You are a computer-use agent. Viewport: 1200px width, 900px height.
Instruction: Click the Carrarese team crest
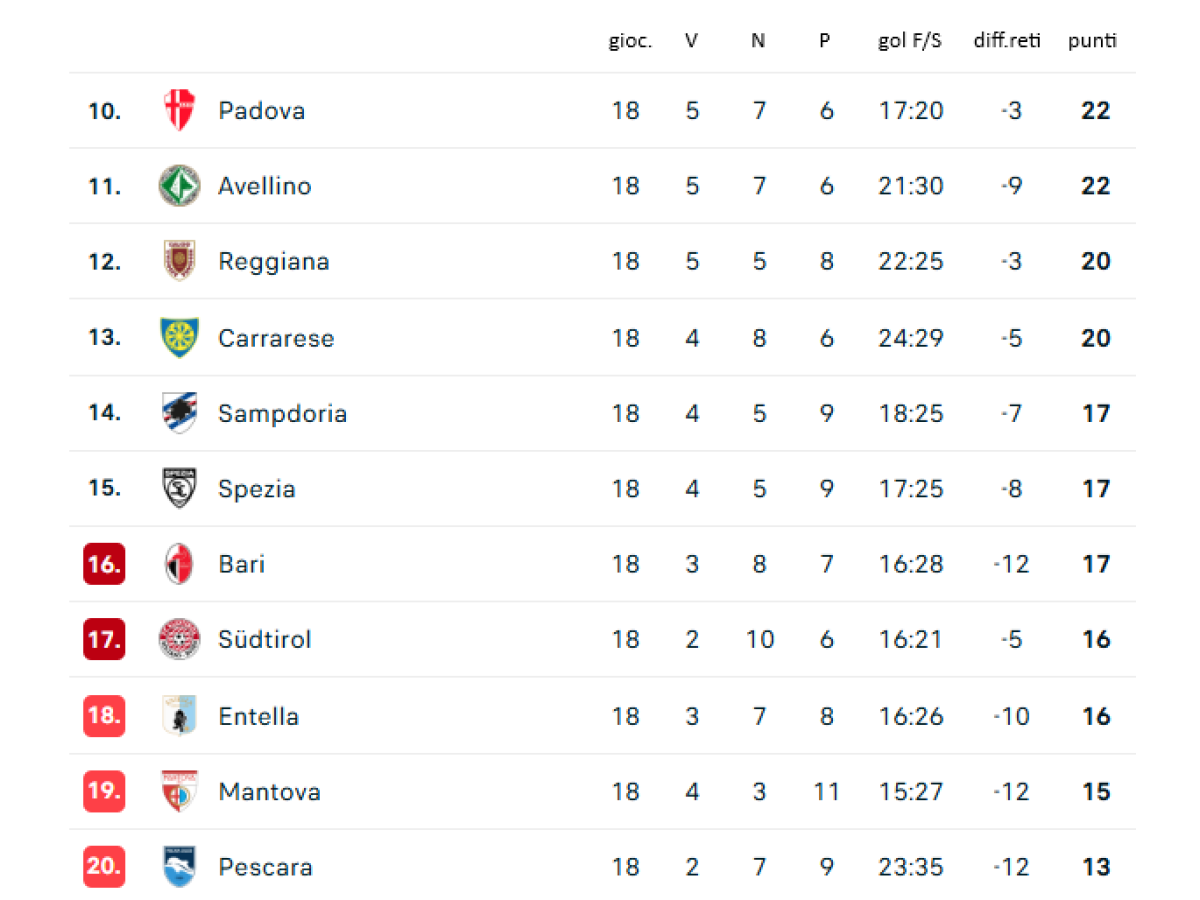[180, 337]
